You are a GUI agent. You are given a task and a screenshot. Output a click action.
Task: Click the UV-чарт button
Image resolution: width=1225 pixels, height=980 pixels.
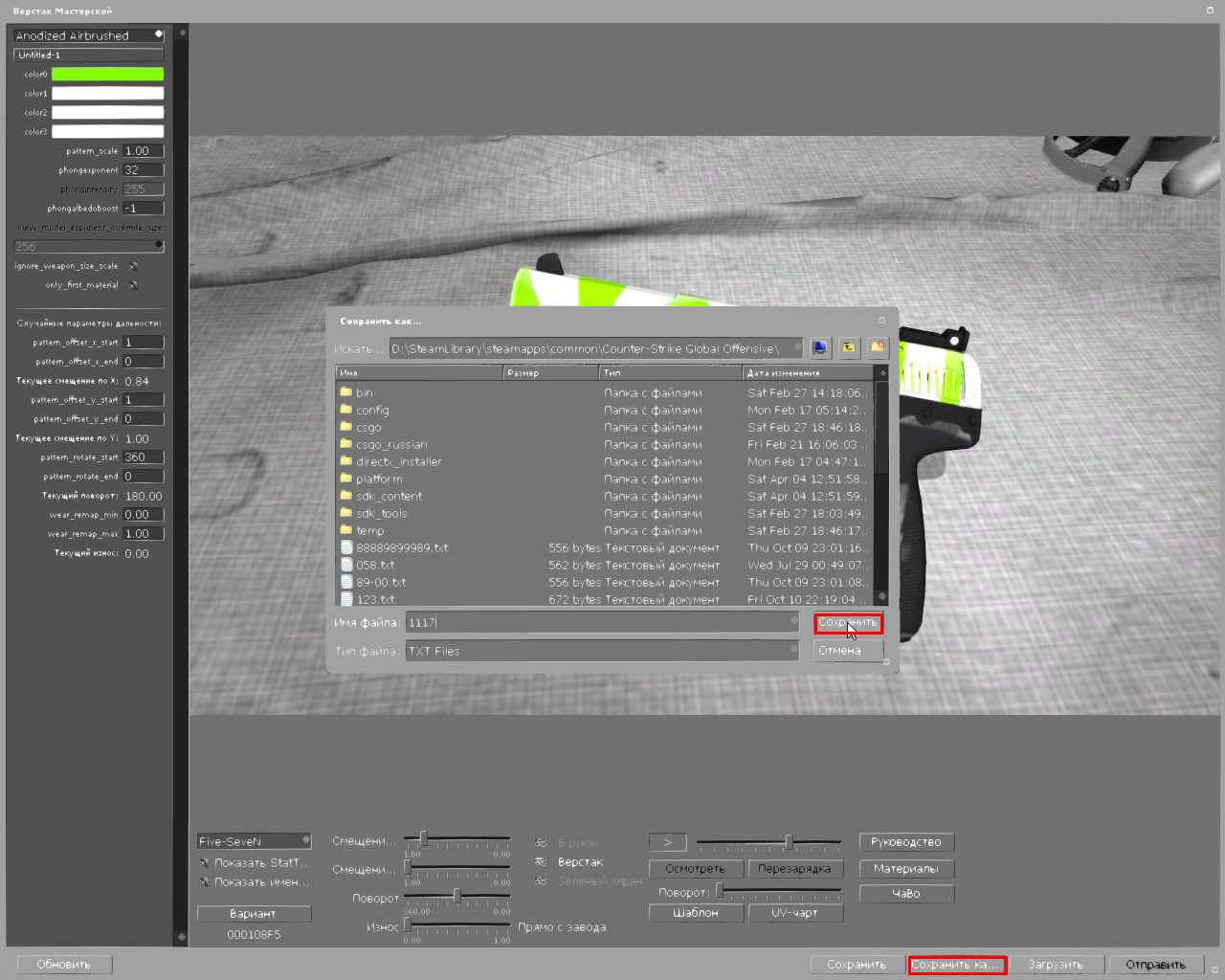pyautogui.click(x=795, y=913)
